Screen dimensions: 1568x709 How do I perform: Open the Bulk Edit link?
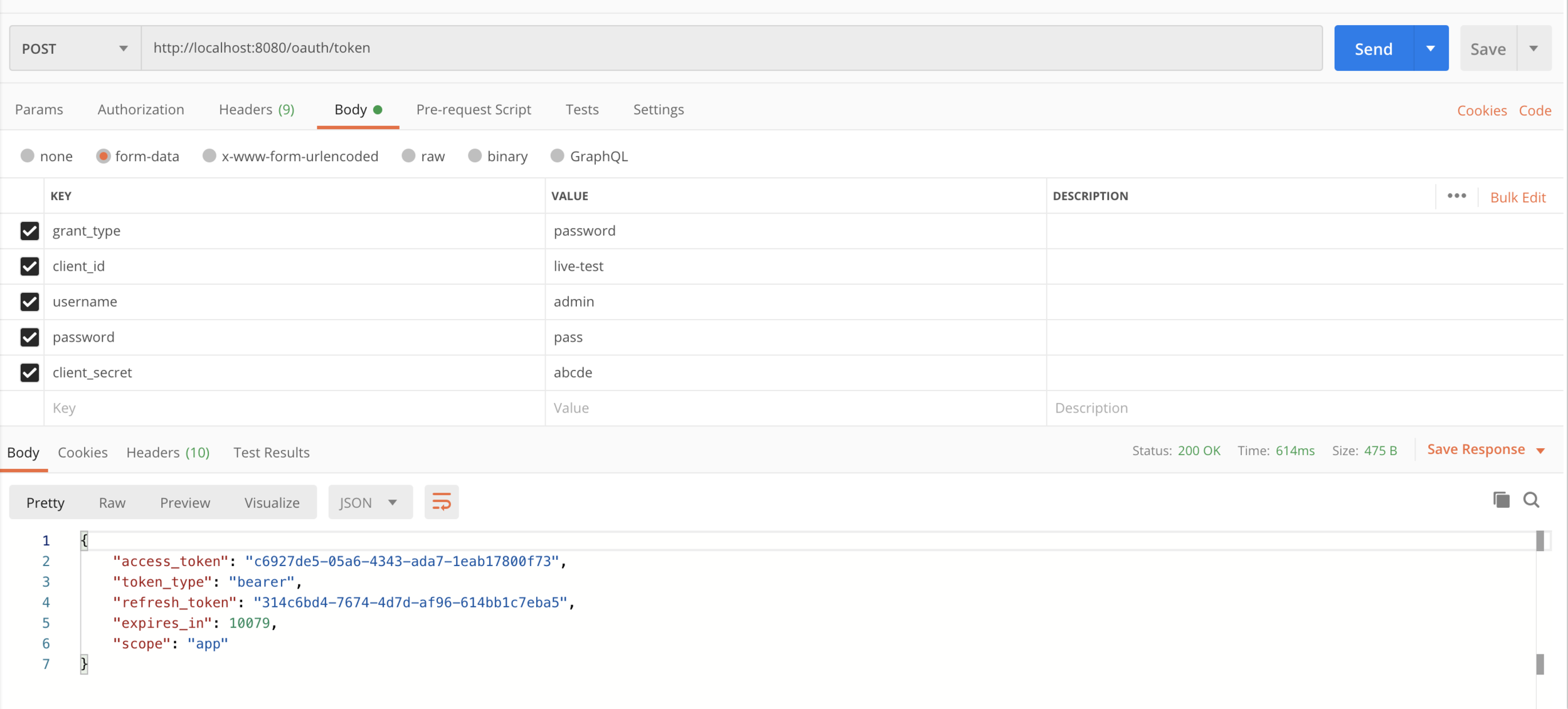(x=1517, y=197)
